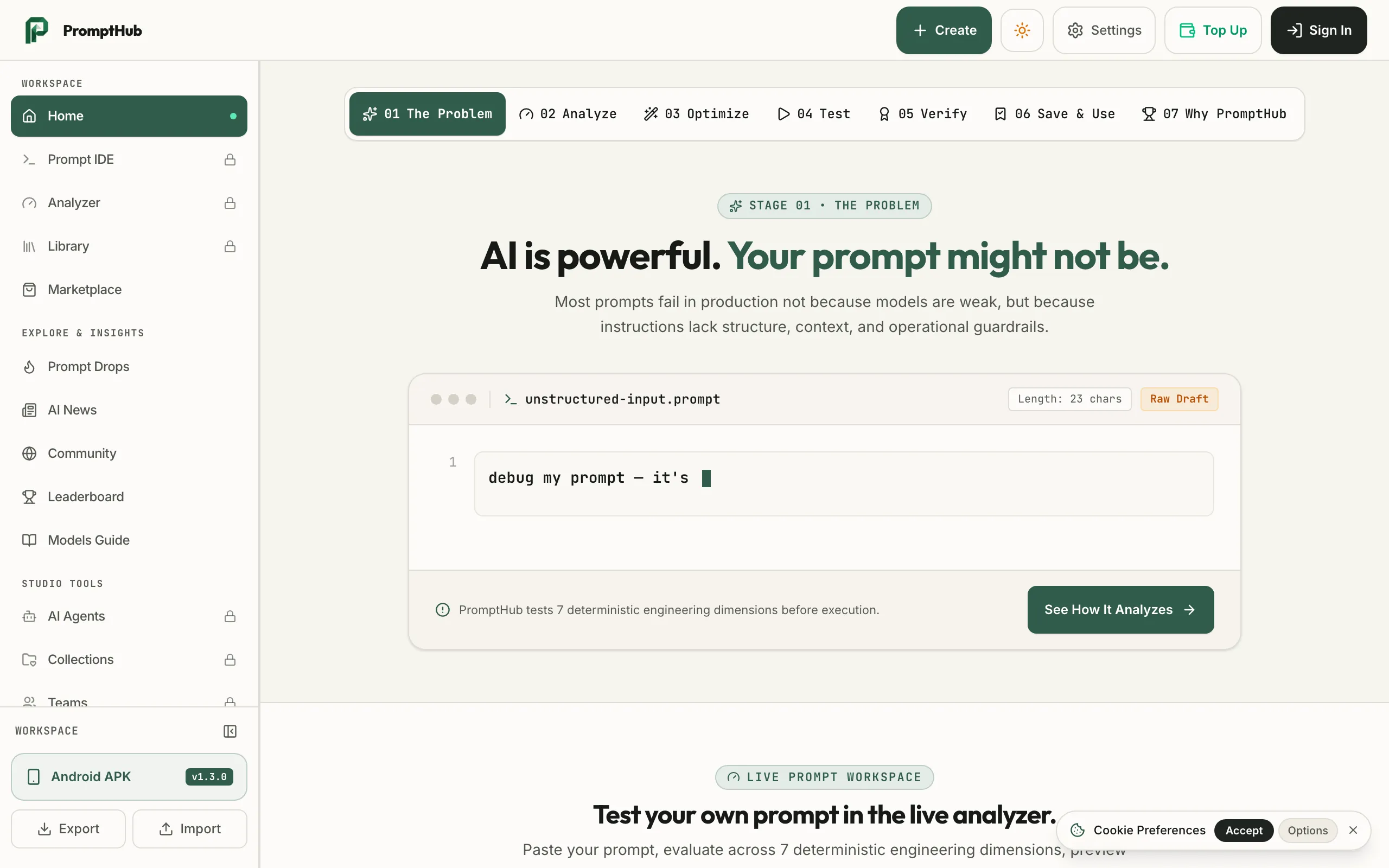Click the Community globe icon
The height and width of the screenshot is (868, 1389).
(29, 454)
